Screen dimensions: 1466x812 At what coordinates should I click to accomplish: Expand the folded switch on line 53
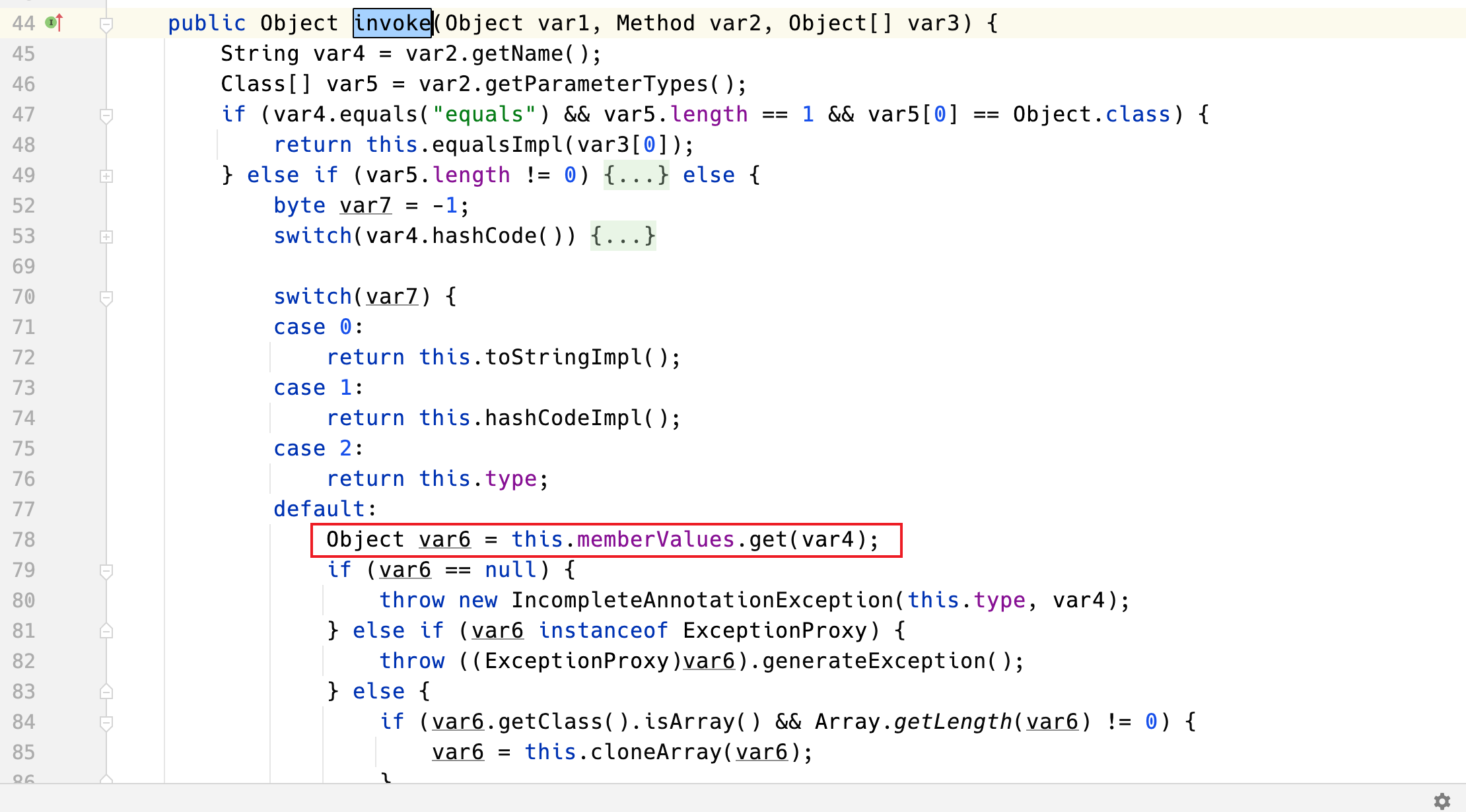pos(106,236)
